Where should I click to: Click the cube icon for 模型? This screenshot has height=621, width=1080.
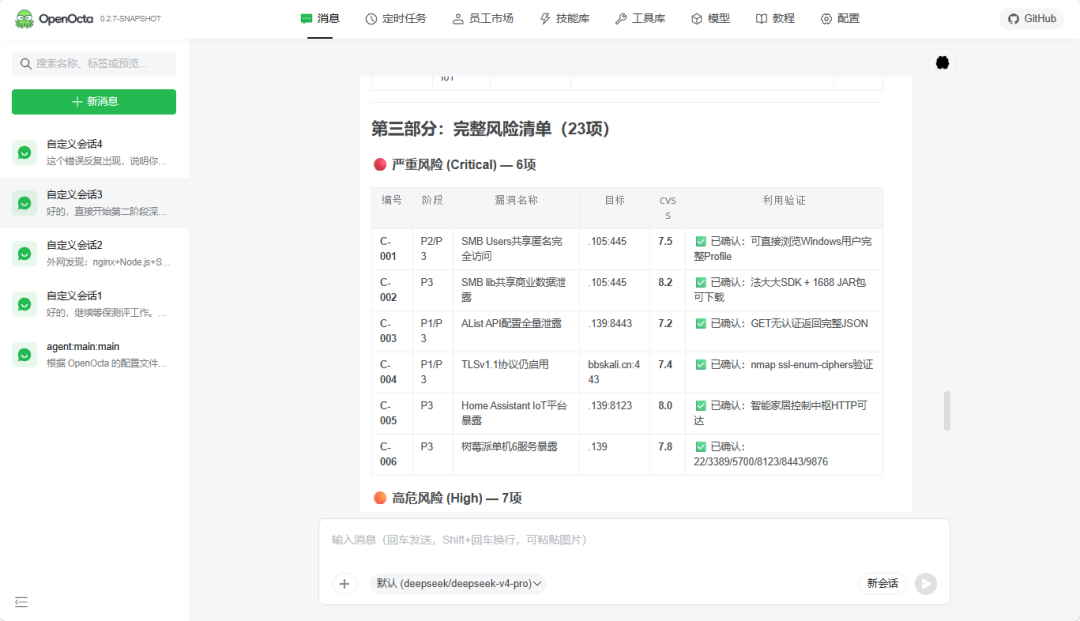(x=696, y=19)
